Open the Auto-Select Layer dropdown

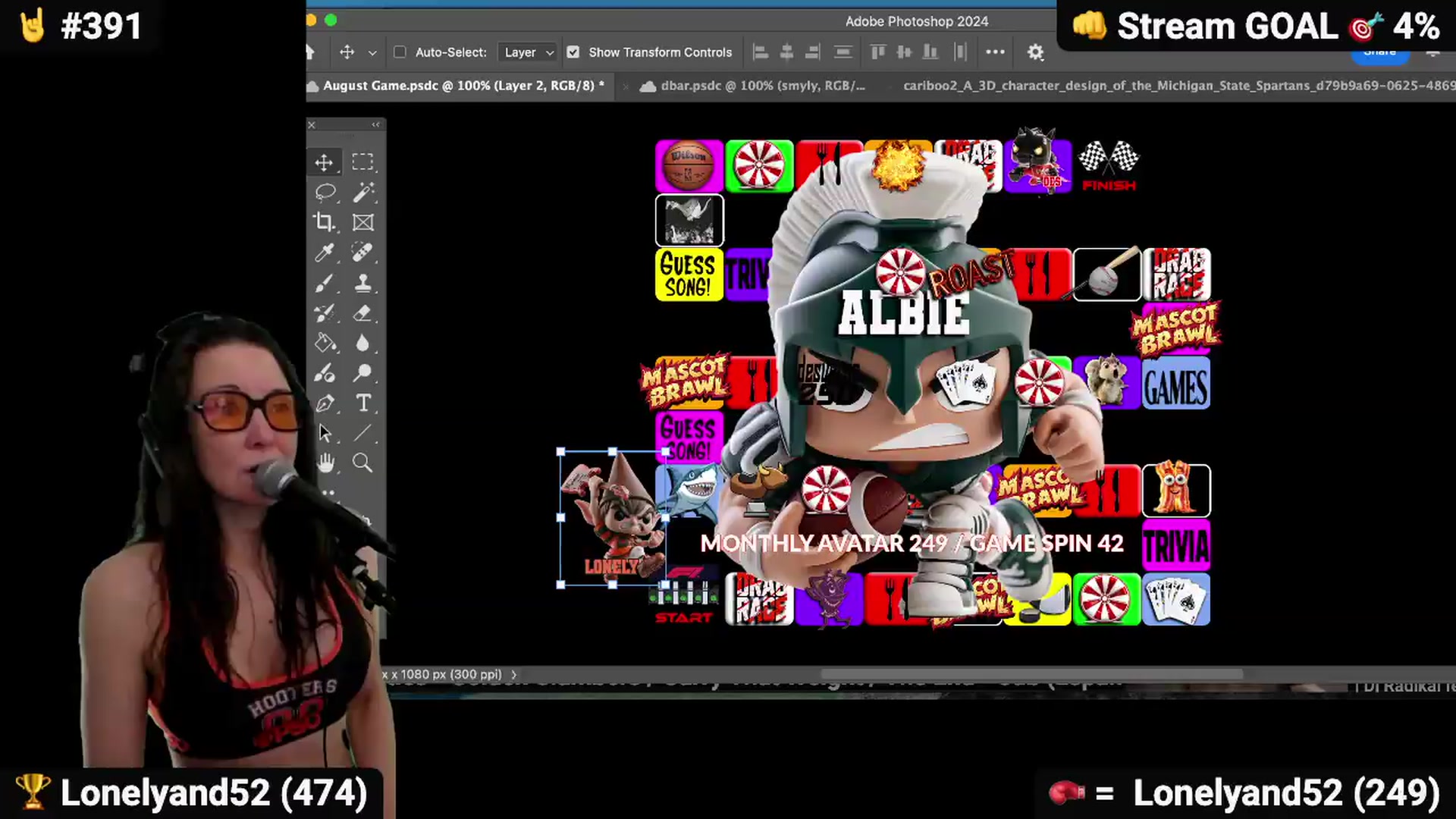point(529,52)
